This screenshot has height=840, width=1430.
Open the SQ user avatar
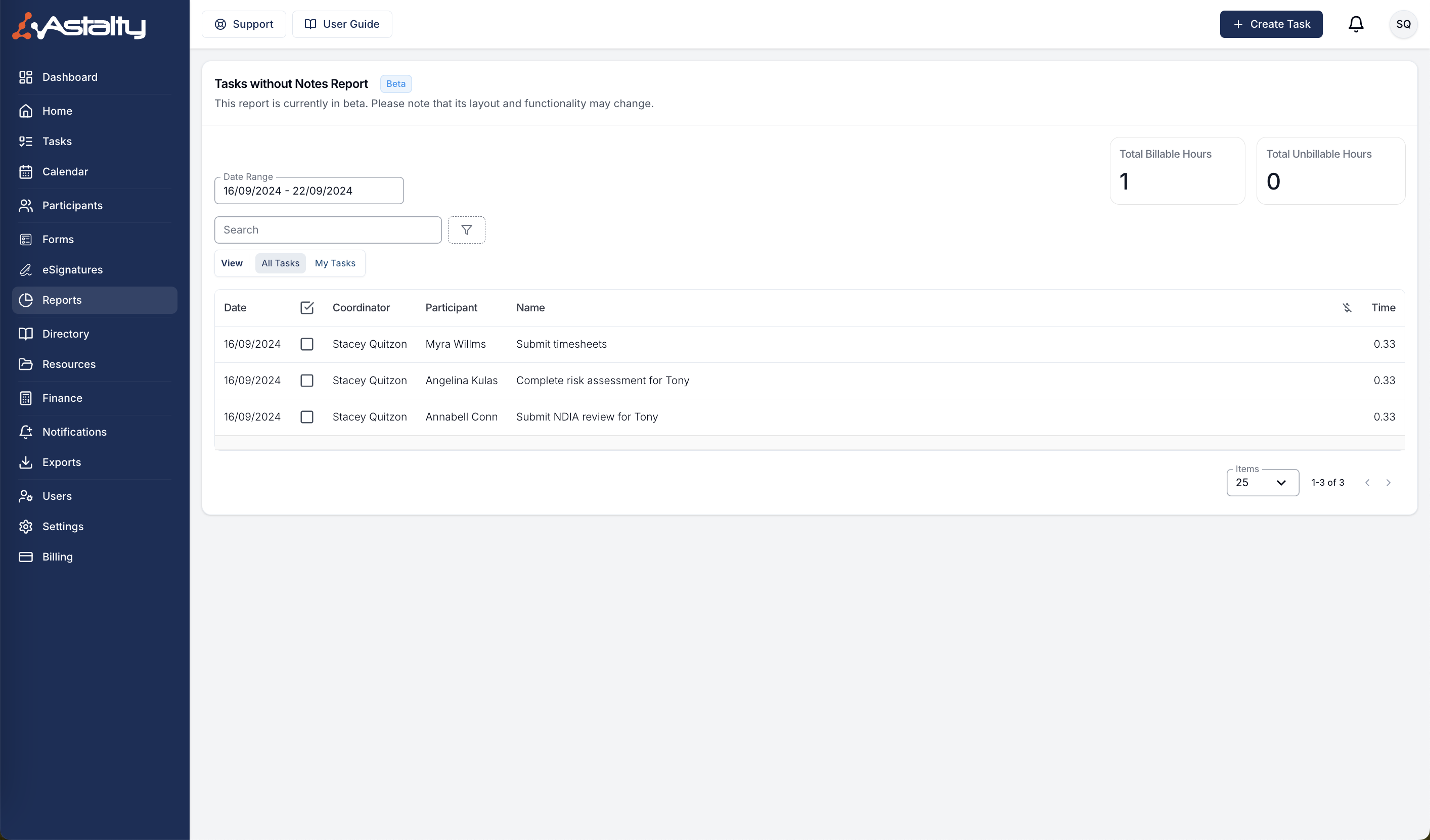tap(1403, 24)
